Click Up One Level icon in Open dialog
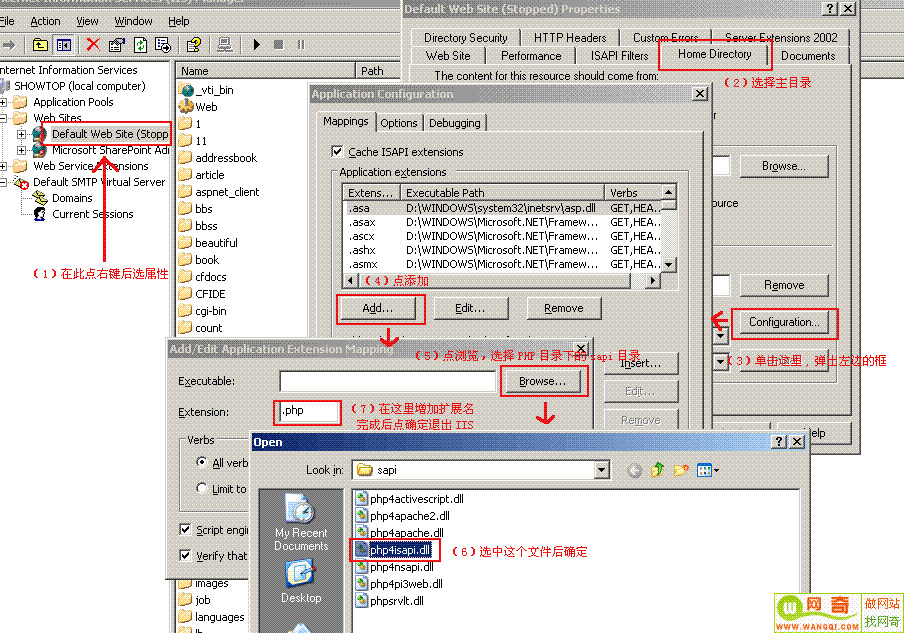The image size is (904, 633). tap(658, 470)
